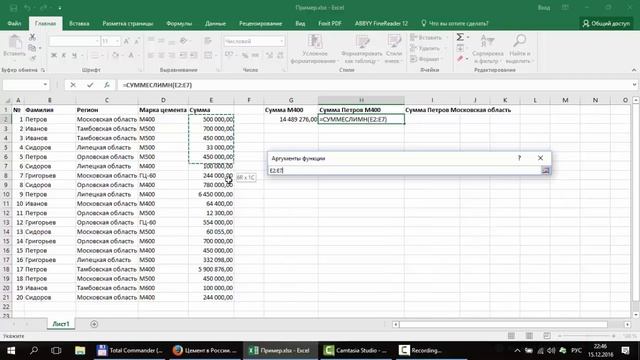The image size is (640, 360).
Task: Click the zoom slider in status bar
Action: pos(588,336)
